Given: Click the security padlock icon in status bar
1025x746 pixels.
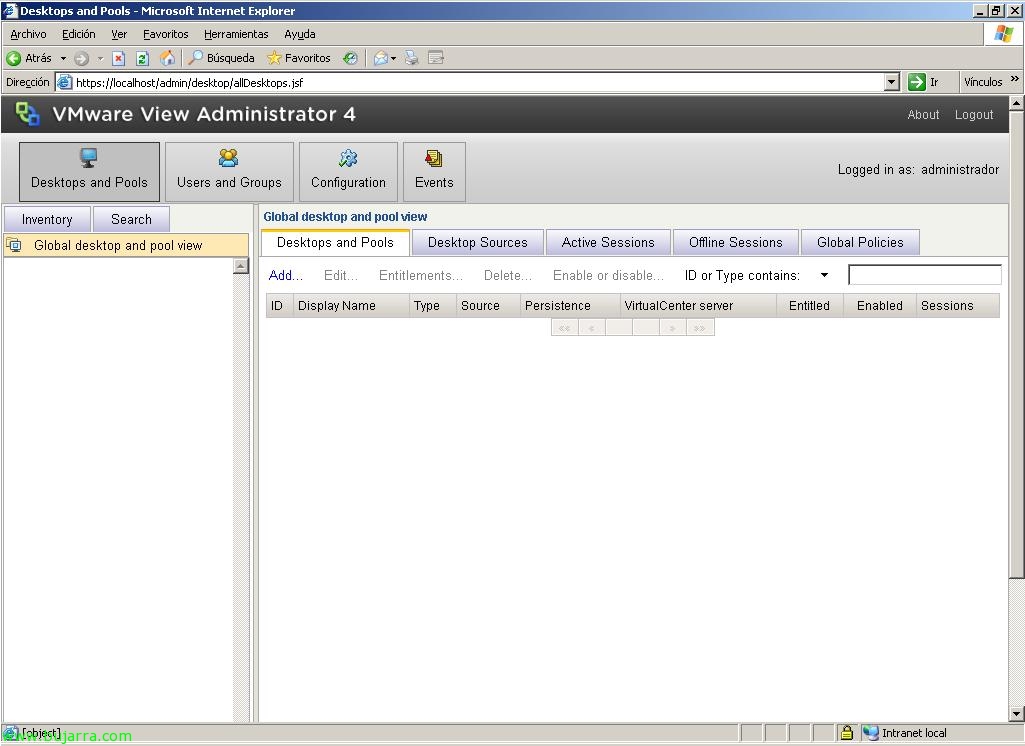Looking at the screenshot, I should (847, 732).
